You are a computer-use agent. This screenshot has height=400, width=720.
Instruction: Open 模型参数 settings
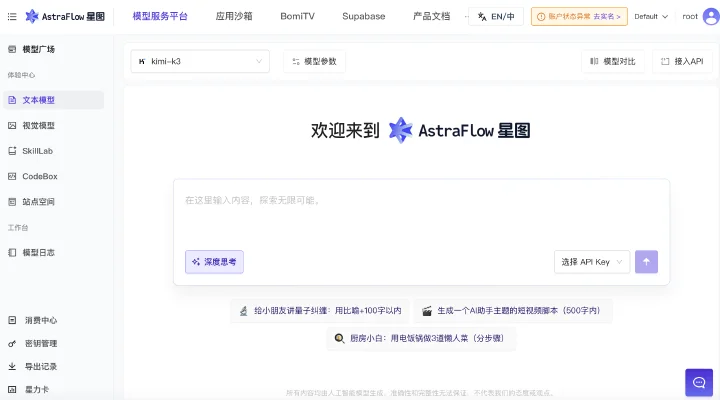click(x=315, y=62)
